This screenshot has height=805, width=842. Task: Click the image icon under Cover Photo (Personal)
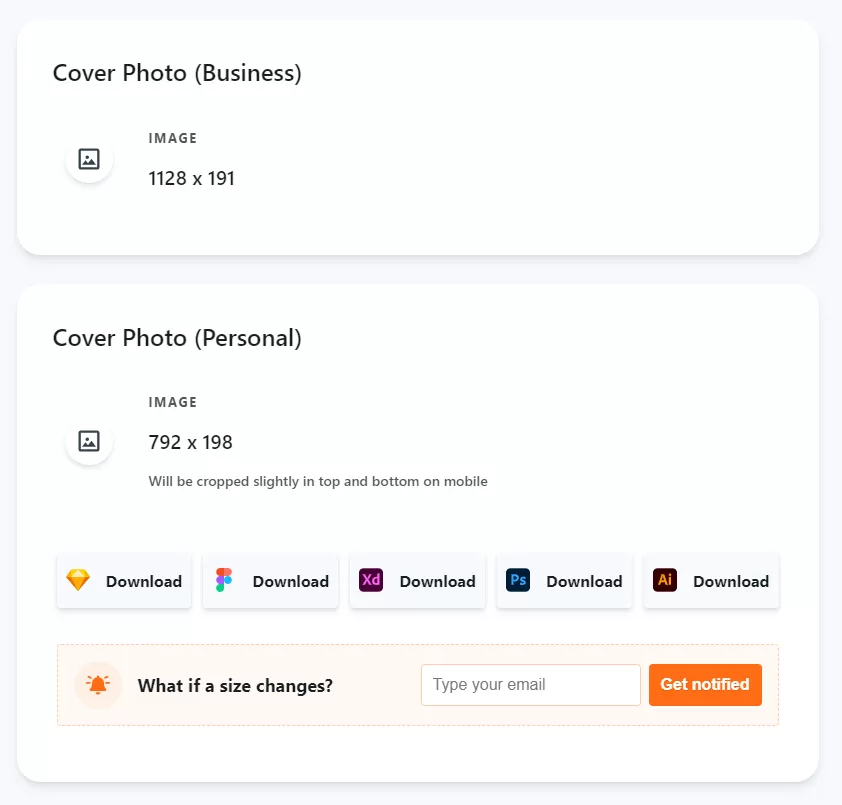click(x=89, y=441)
